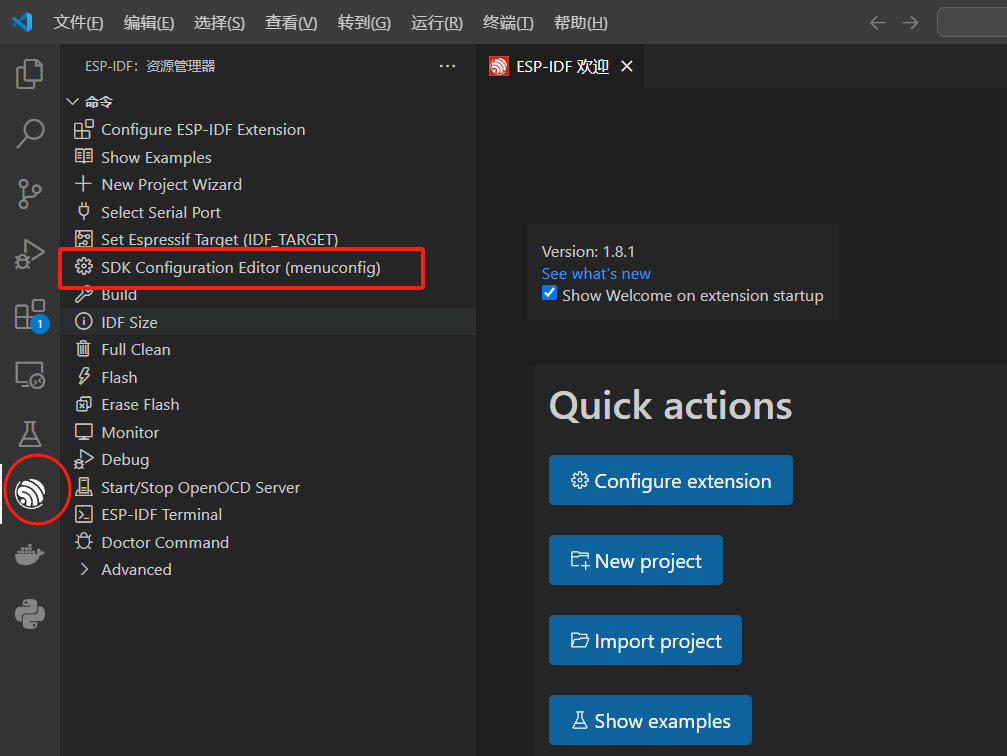
Task: Open the Source Control view
Action: coord(30,194)
